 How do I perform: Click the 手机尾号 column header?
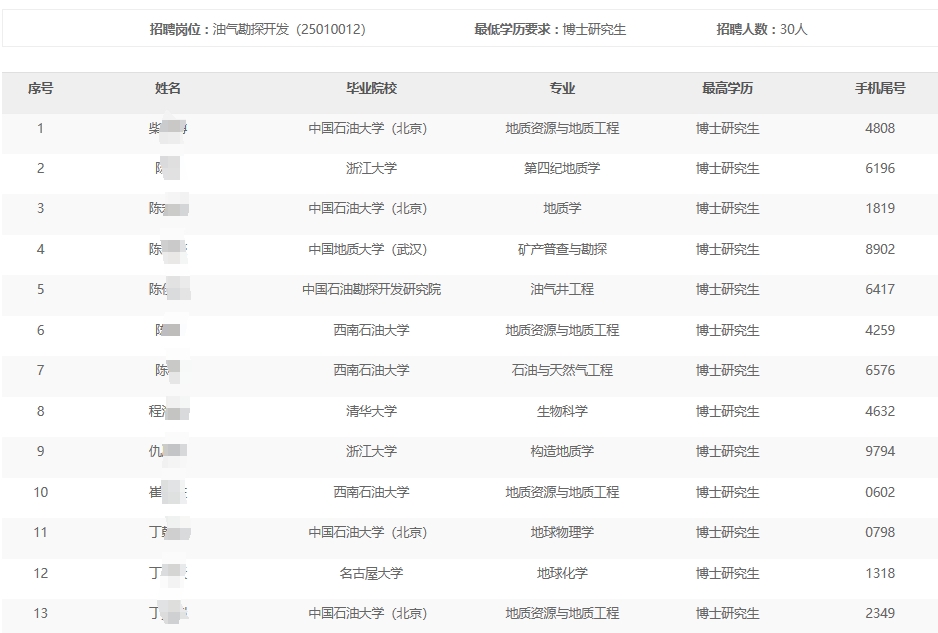pyautogui.click(x=880, y=88)
